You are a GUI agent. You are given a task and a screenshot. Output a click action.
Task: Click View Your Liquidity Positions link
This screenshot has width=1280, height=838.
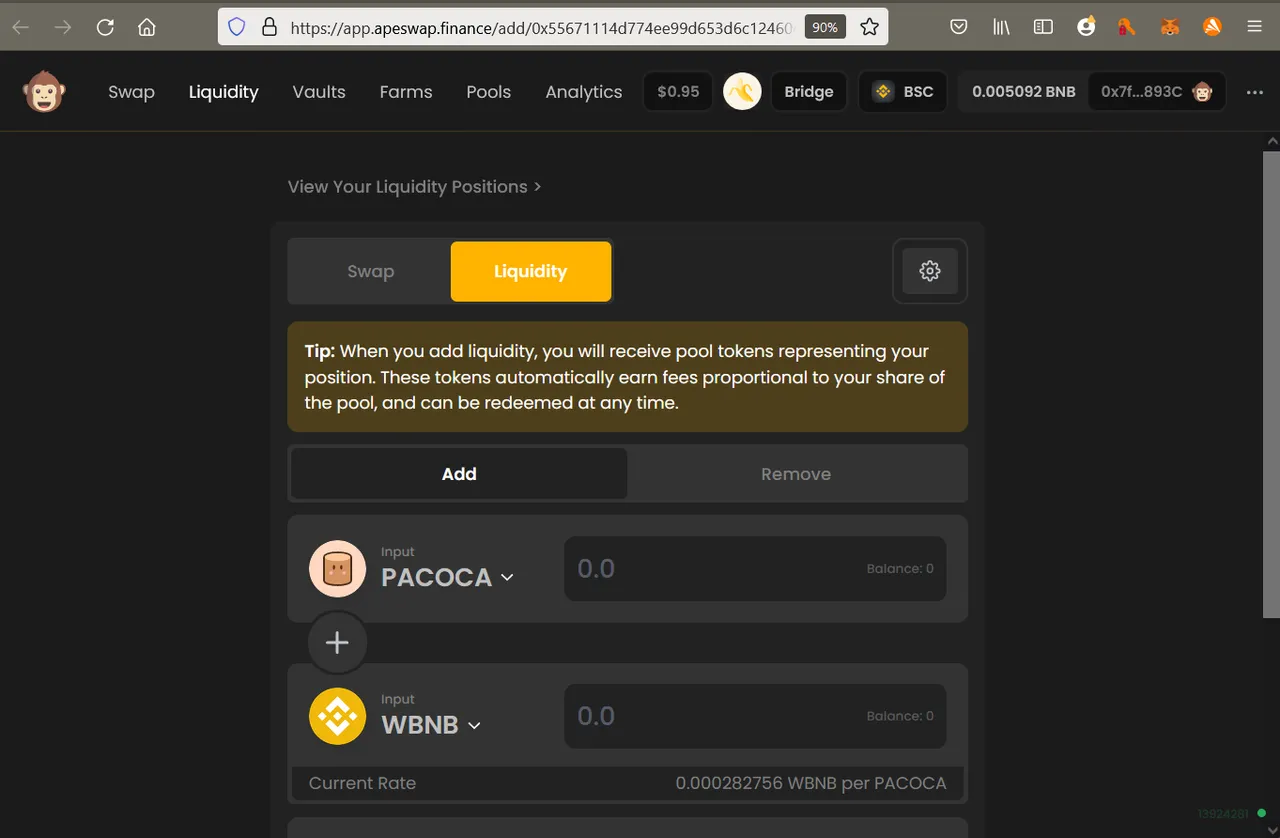(x=414, y=187)
